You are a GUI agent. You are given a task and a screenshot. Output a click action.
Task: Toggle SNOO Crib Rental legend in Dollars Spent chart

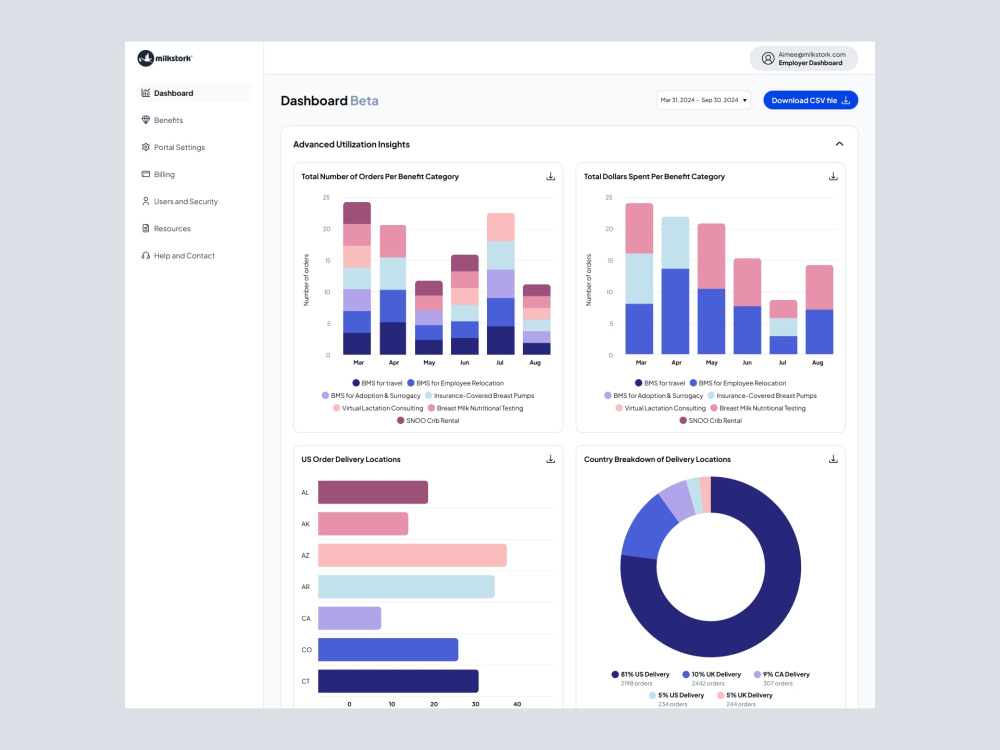[x=710, y=420]
